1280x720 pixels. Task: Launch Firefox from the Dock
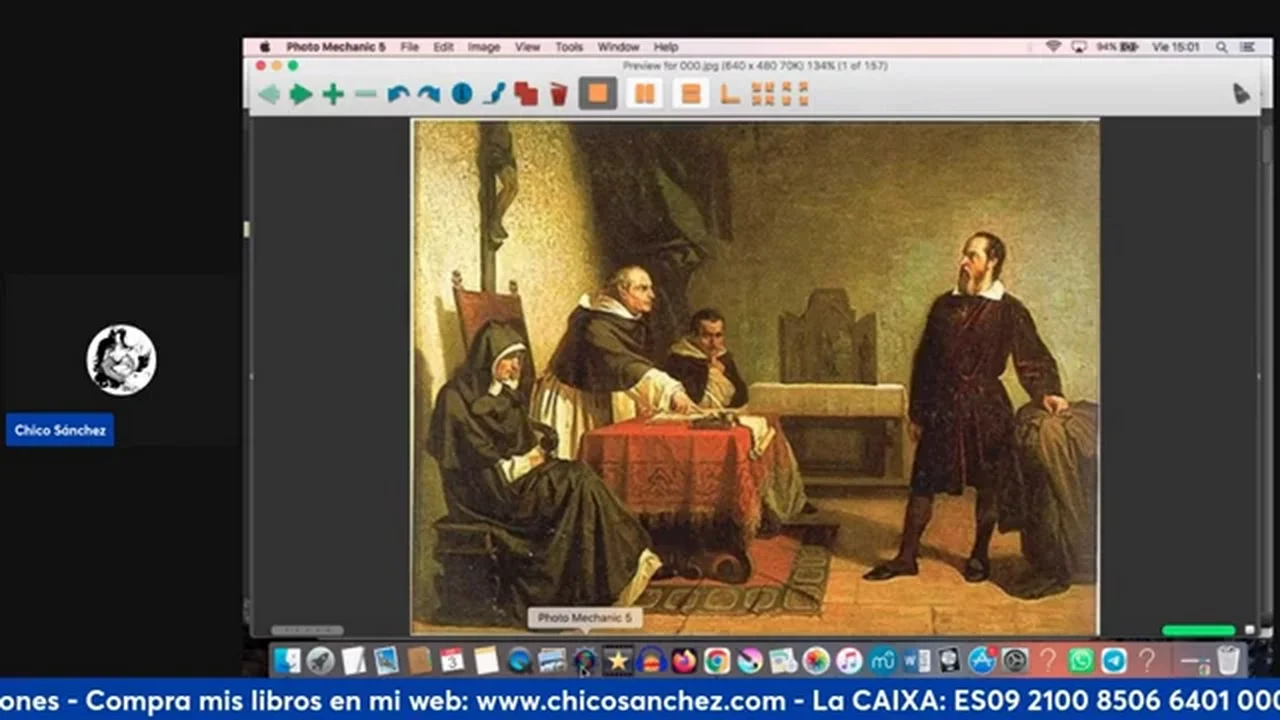coord(684,661)
